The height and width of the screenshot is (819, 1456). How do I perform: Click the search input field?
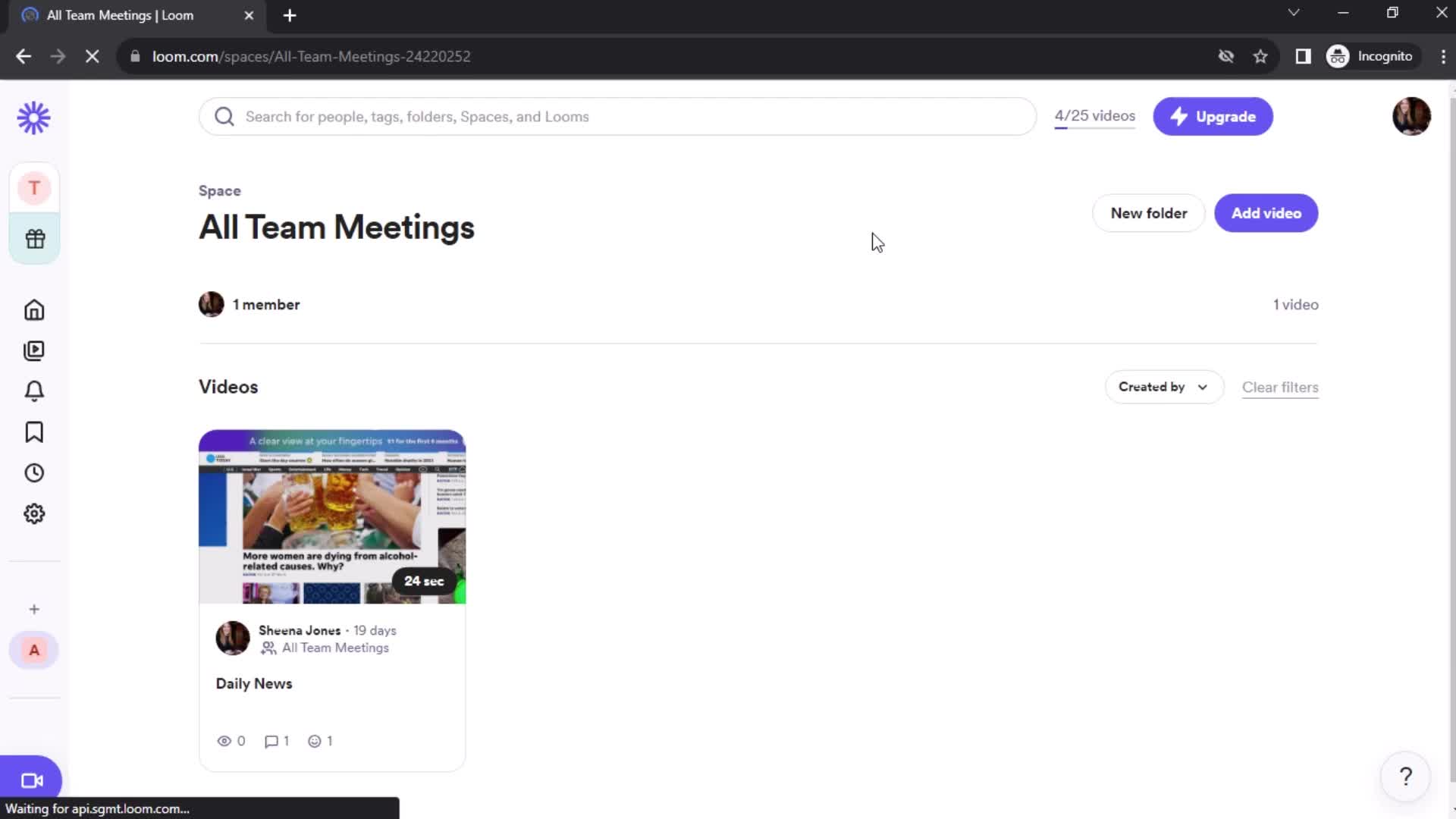[x=617, y=117]
